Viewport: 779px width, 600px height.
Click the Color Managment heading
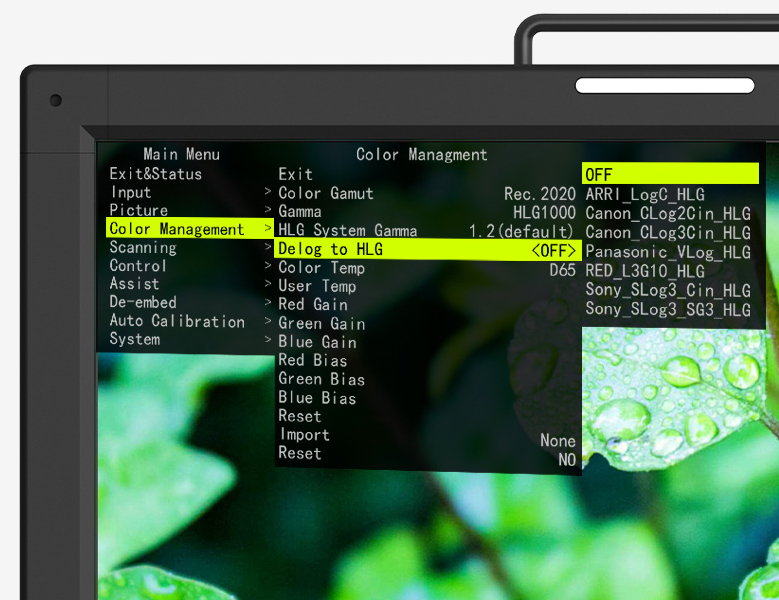pos(421,154)
